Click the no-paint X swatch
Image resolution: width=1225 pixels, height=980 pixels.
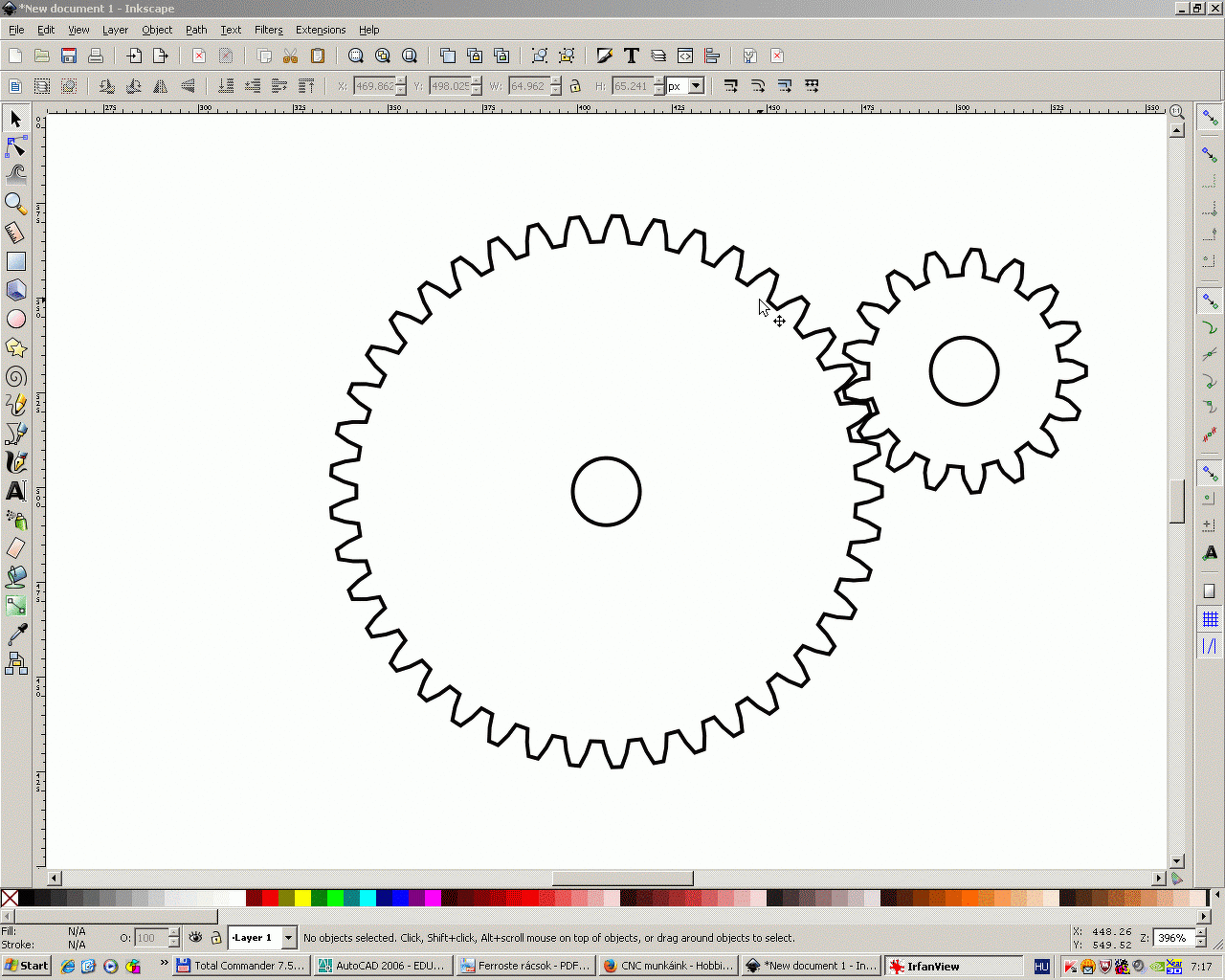coord(10,898)
